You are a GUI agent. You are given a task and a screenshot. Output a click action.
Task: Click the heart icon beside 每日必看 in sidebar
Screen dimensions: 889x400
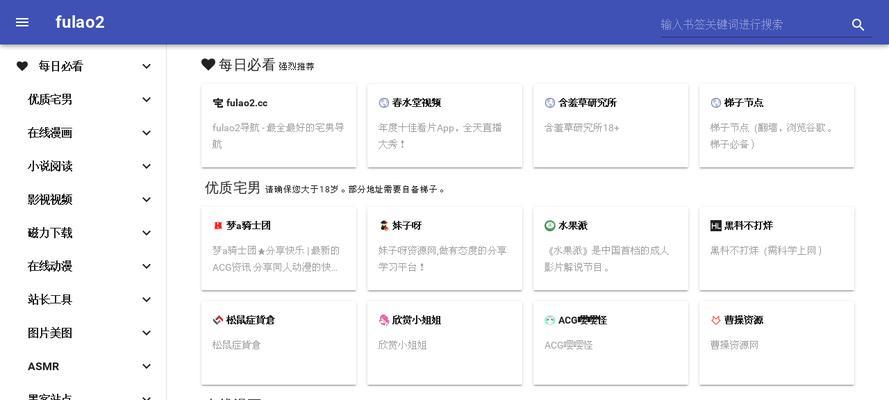click(22, 66)
